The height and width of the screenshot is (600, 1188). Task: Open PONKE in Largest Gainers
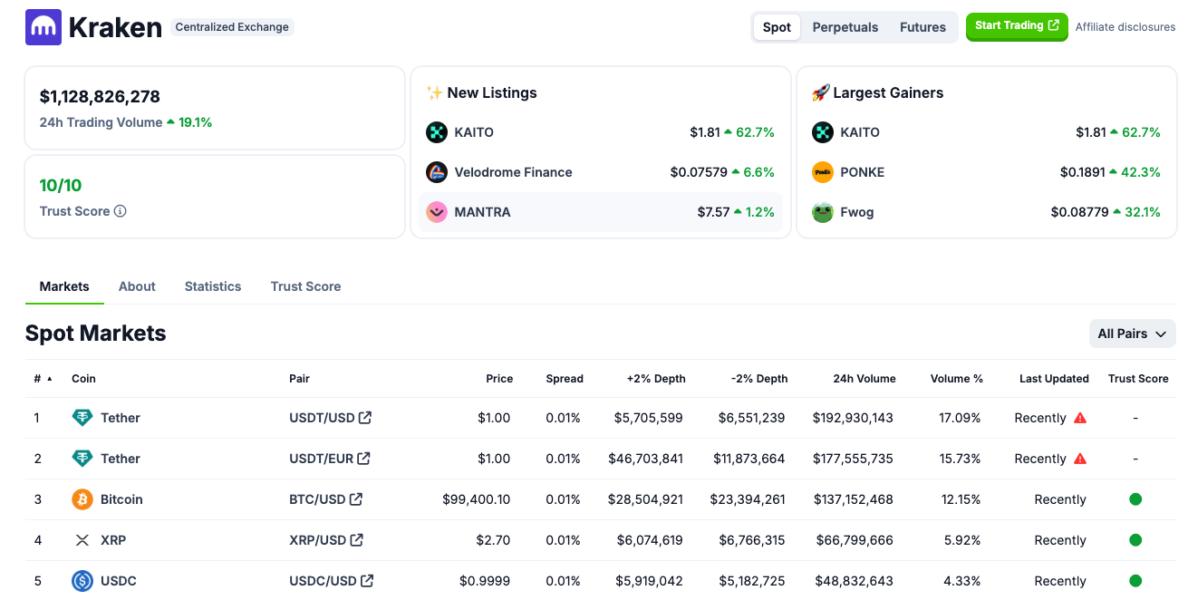tap(862, 172)
